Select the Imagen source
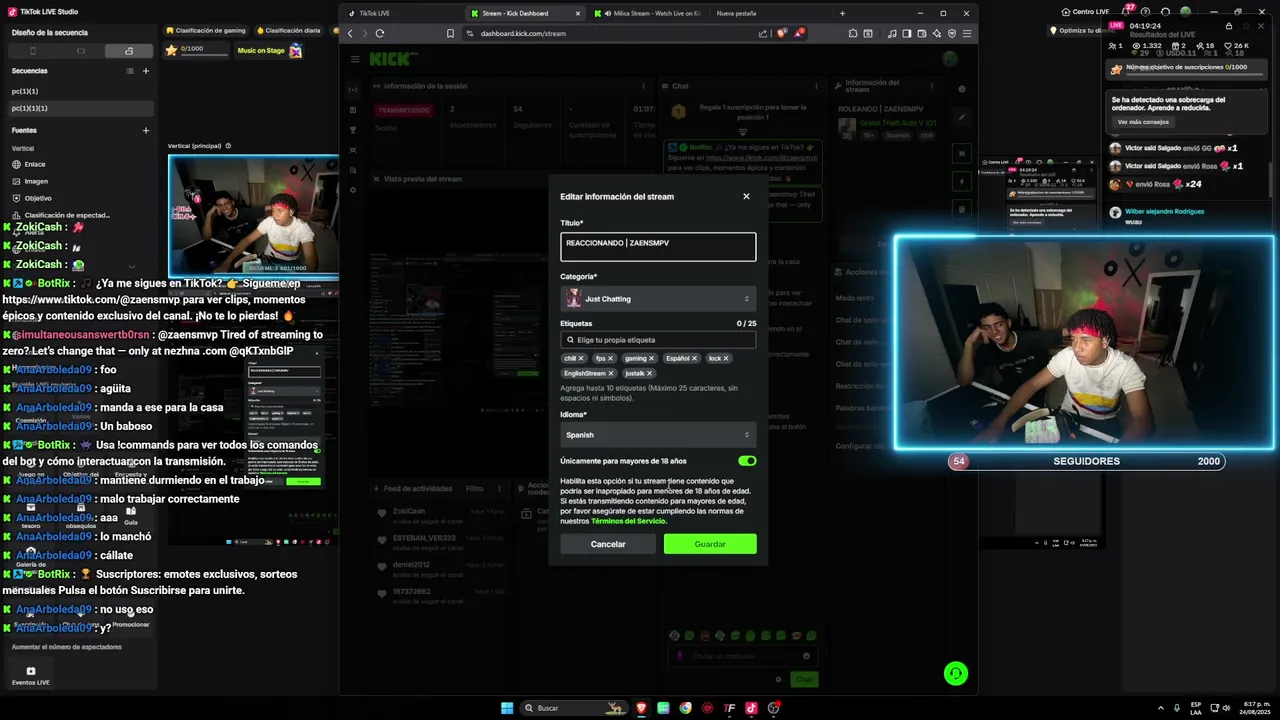The image size is (1280, 720). coord(80,181)
